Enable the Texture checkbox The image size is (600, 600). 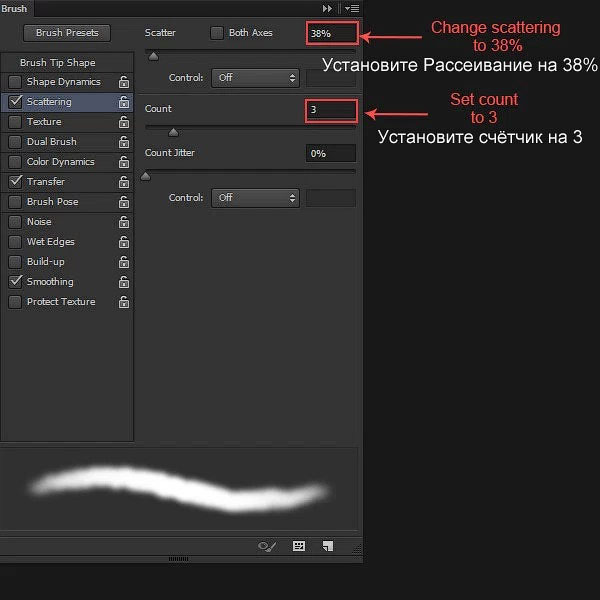[x=15, y=122]
